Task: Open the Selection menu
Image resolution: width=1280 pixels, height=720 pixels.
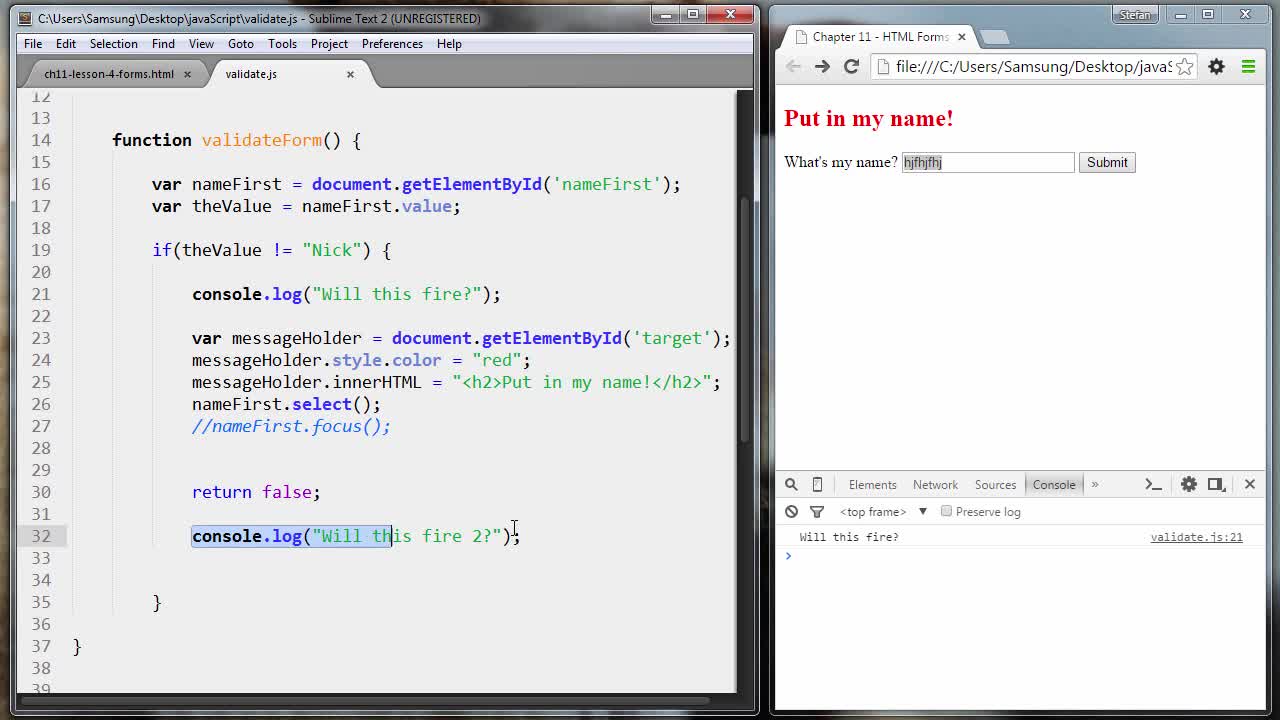Action: pos(114,44)
